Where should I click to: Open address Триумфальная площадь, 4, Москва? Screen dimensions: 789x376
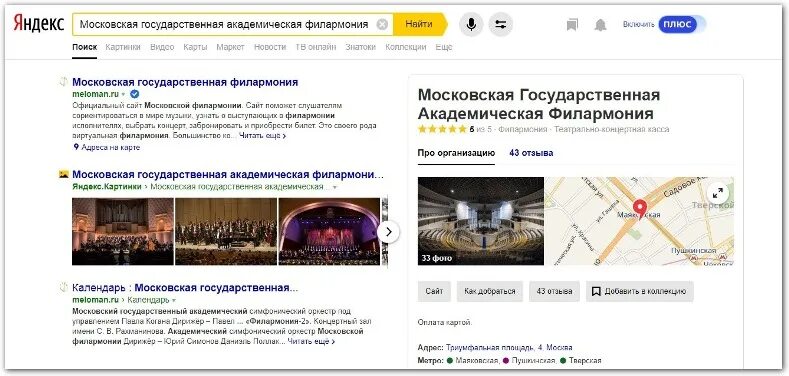coord(509,348)
